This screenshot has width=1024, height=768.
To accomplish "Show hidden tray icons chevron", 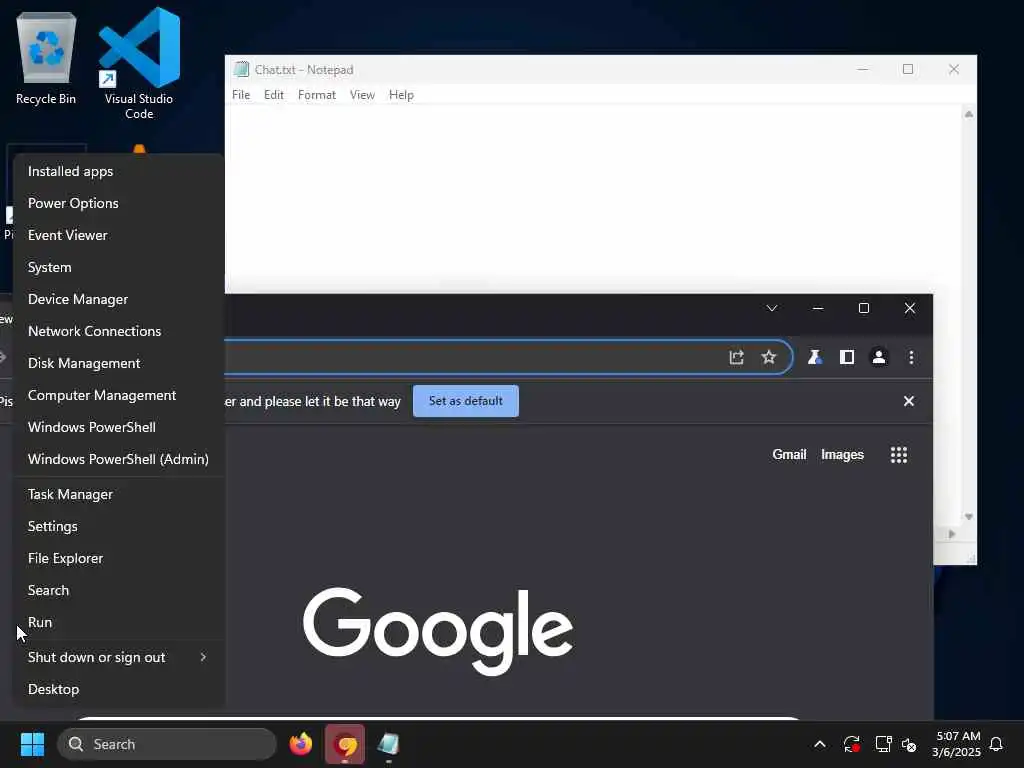I will click(820, 744).
